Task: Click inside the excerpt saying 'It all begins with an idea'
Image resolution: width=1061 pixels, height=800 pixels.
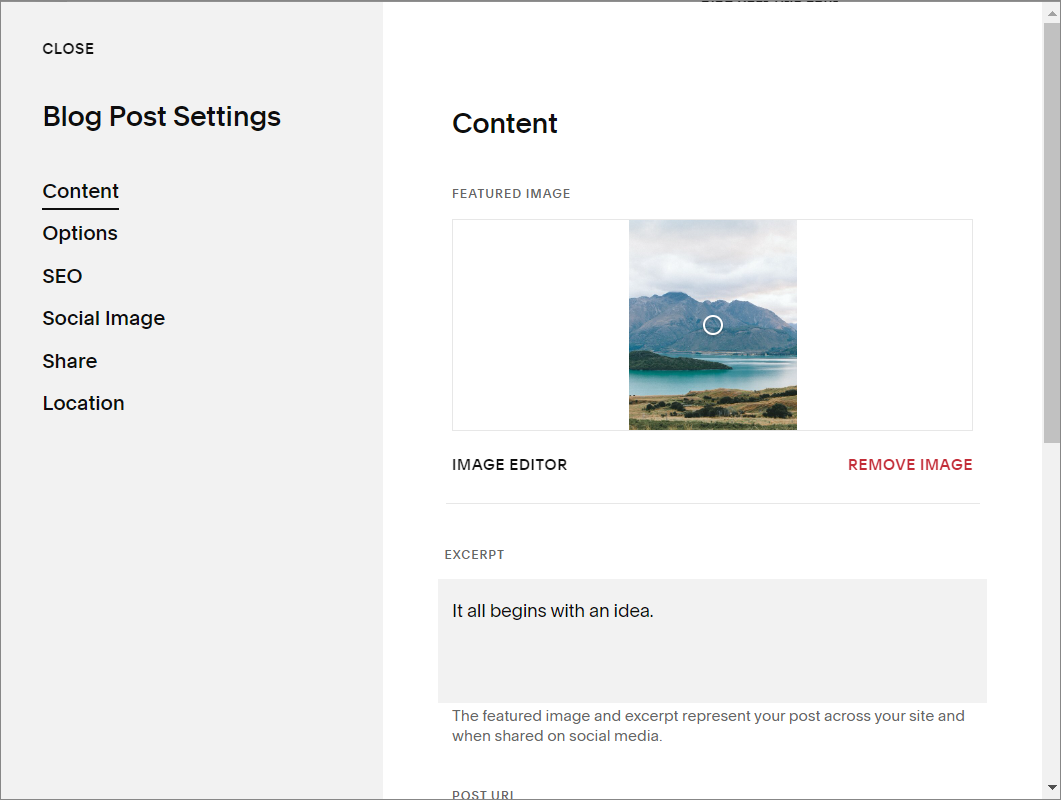Action: [553, 610]
